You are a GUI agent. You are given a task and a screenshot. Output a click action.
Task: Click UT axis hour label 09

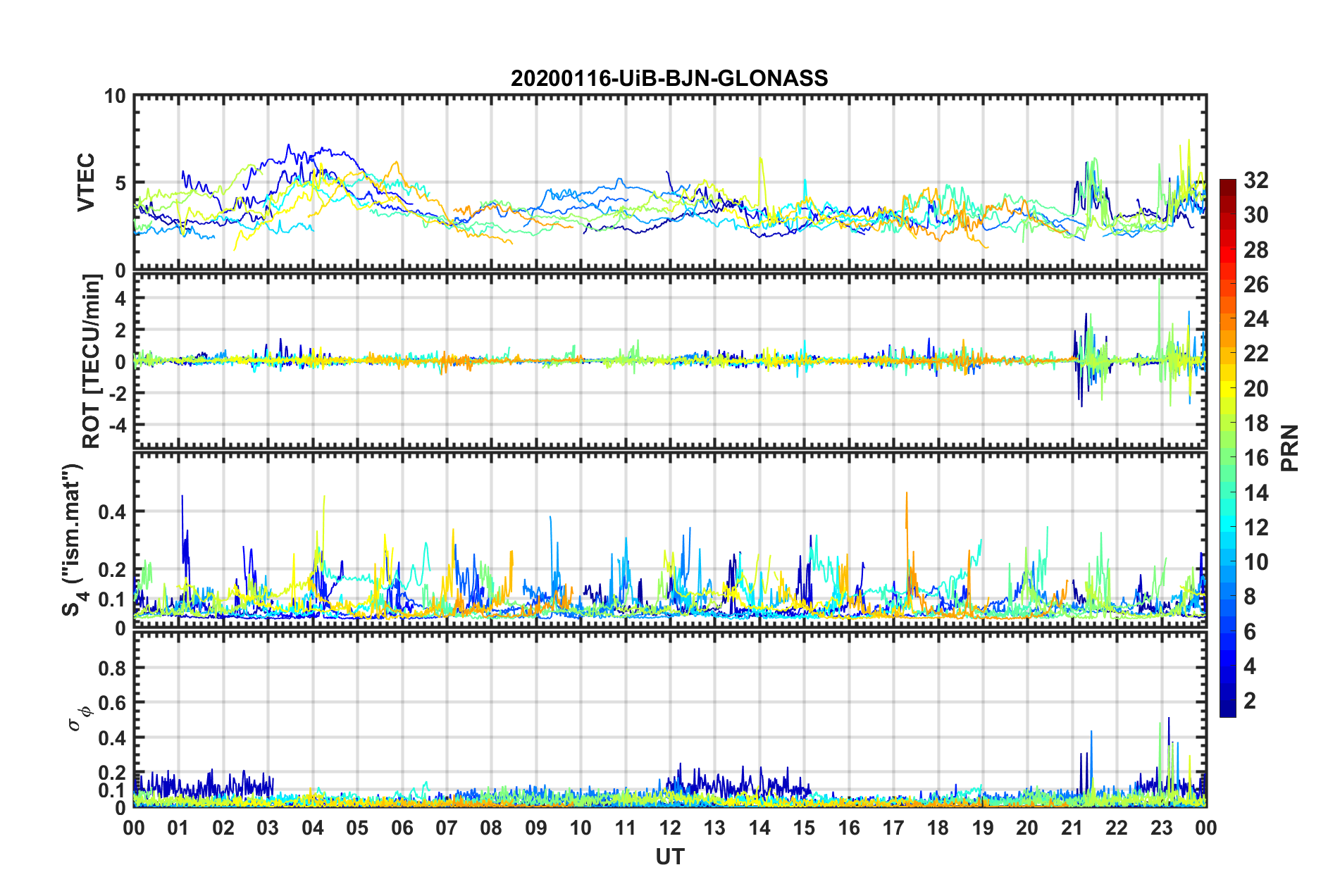[536, 828]
